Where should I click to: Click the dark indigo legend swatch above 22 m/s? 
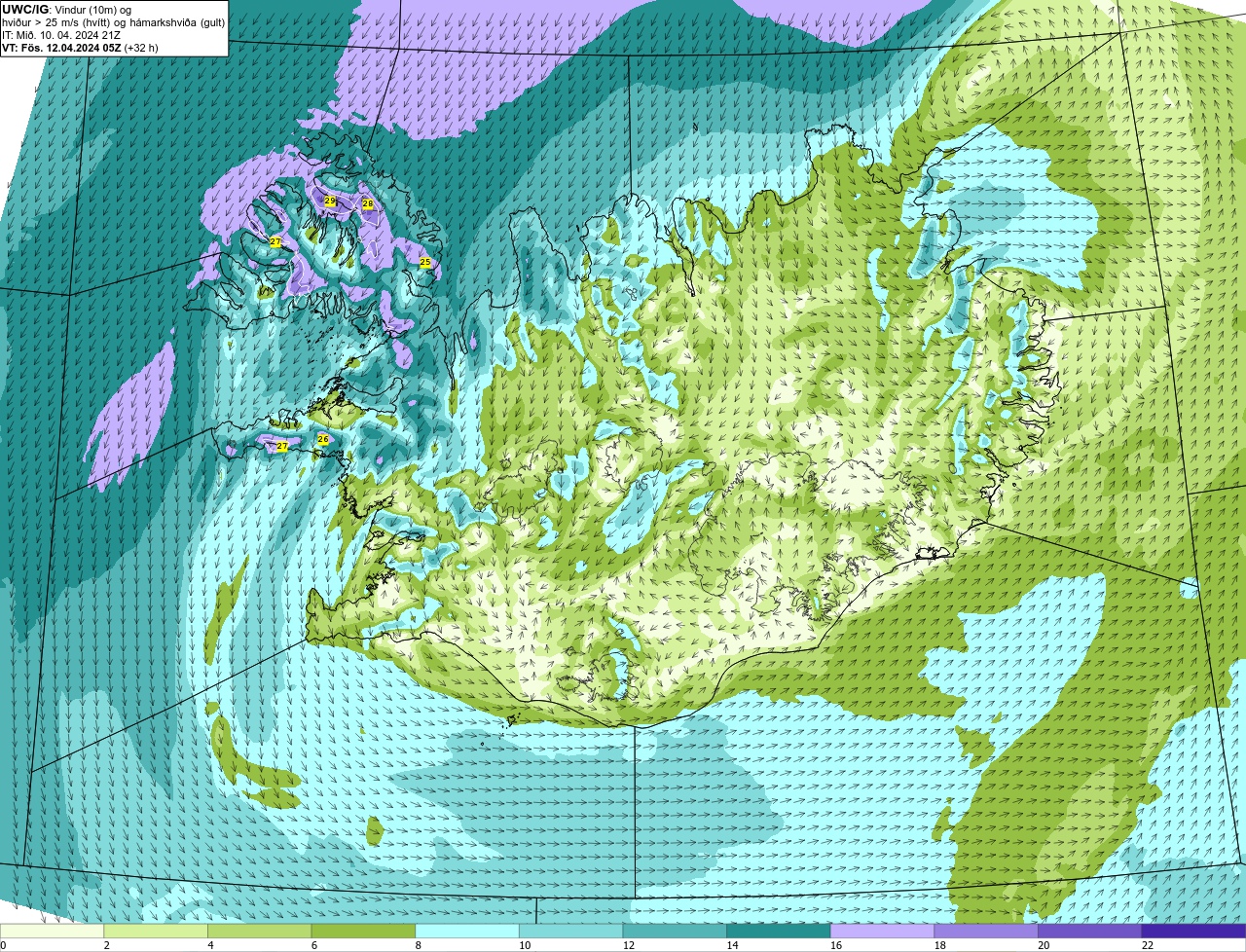coord(1193,931)
